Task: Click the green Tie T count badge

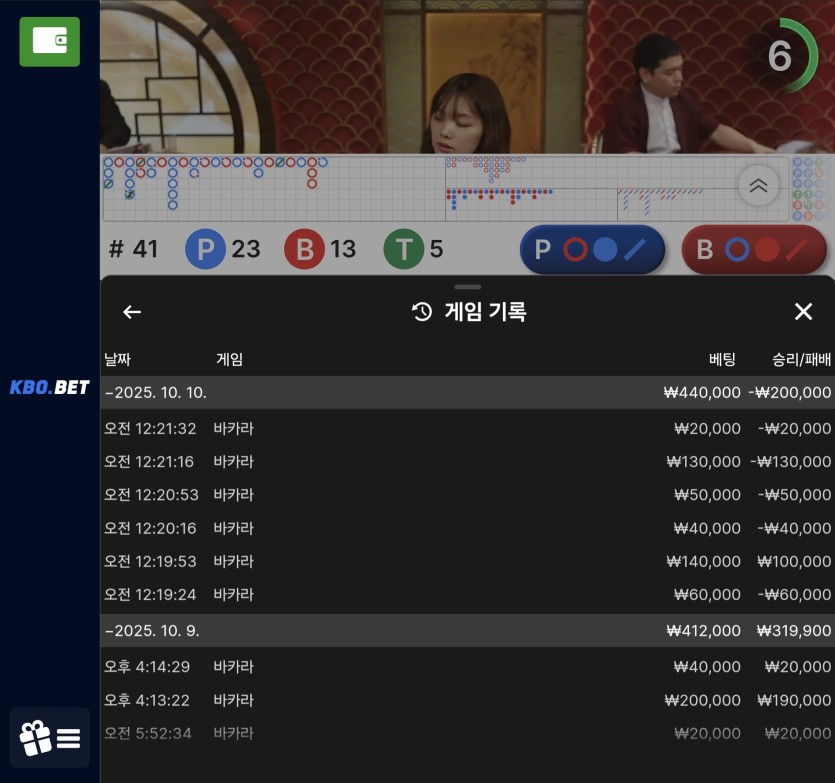Action: [x=403, y=249]
